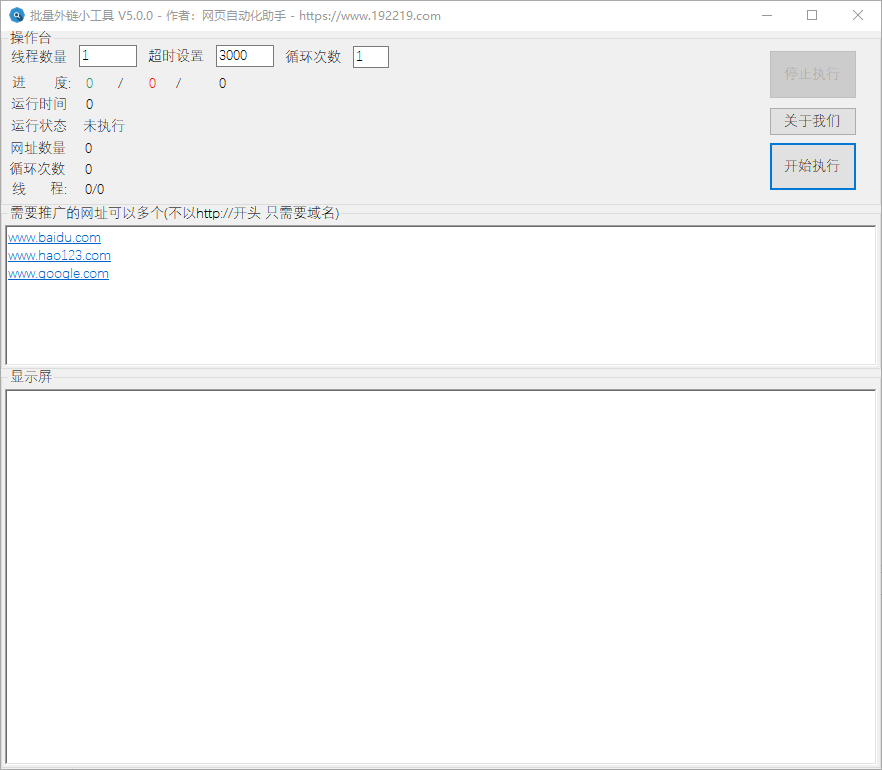
Task: Click inside the 显示屏 output area
Action: [x=440, y=575]
